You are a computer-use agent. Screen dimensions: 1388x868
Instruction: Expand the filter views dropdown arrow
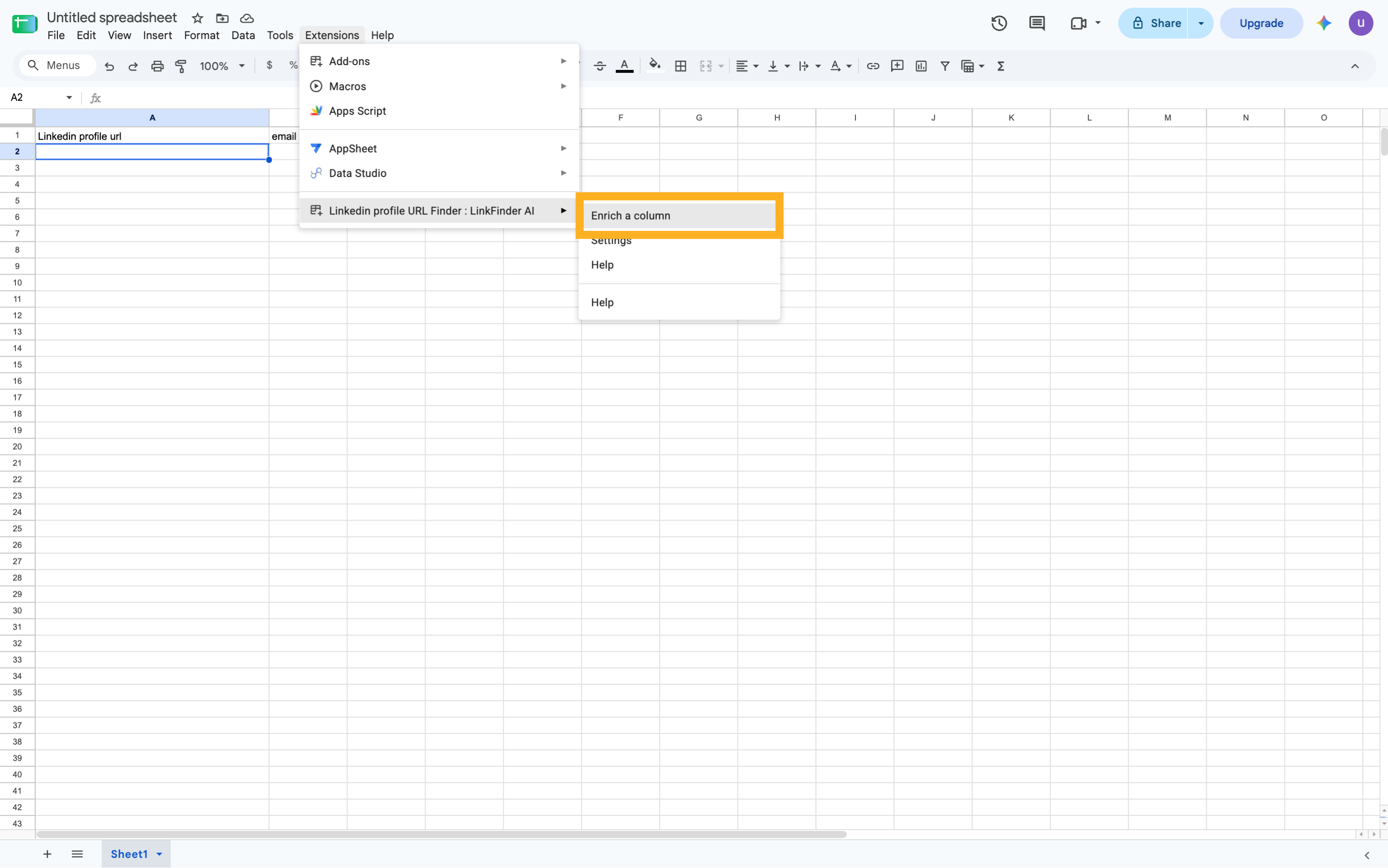[982, 66]
